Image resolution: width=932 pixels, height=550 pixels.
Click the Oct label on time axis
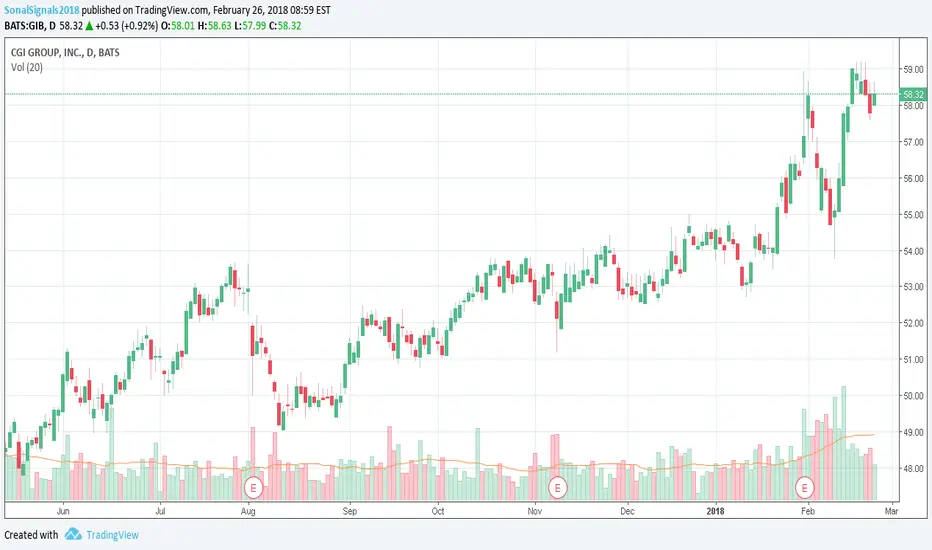[x=437, y=511]
